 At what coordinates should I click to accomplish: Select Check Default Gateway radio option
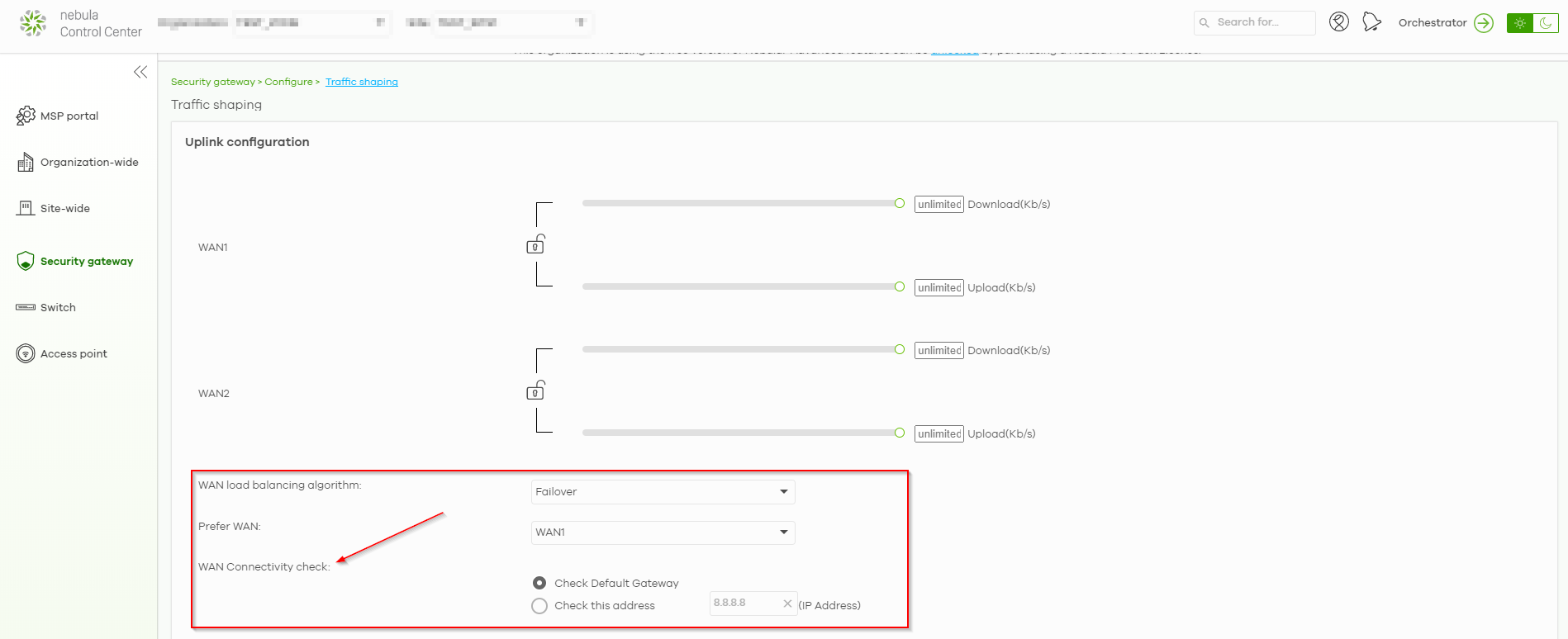click(x=539, y=583)
